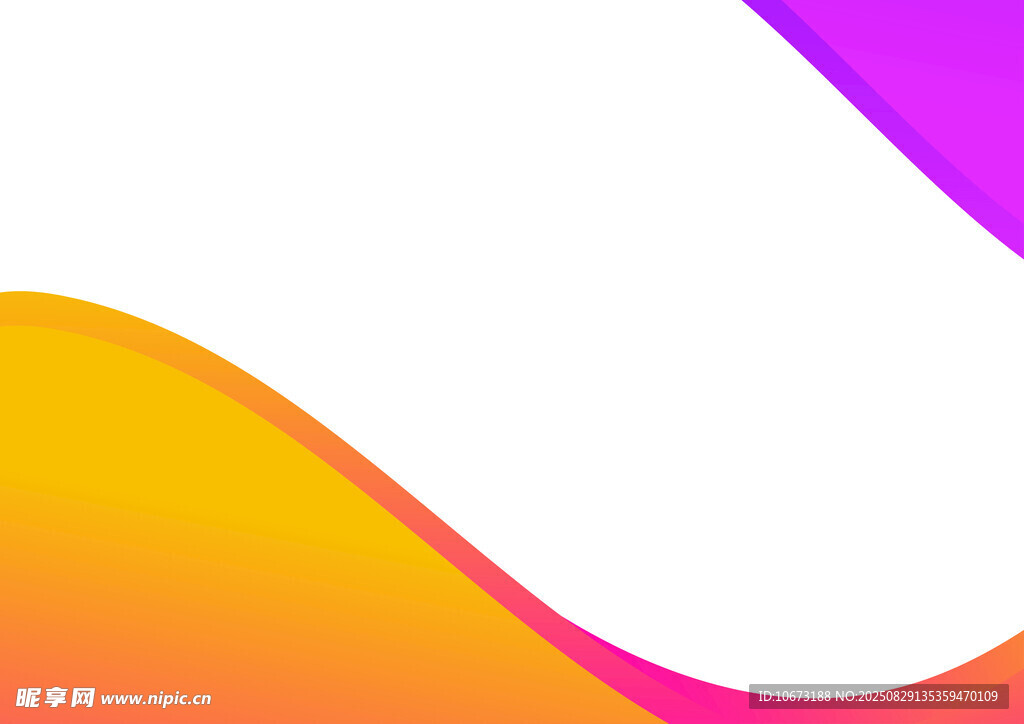Click the gray bar behind the ID watermark
The width and height of the screenshot is (1024, 724).
tap(1002, 696)
